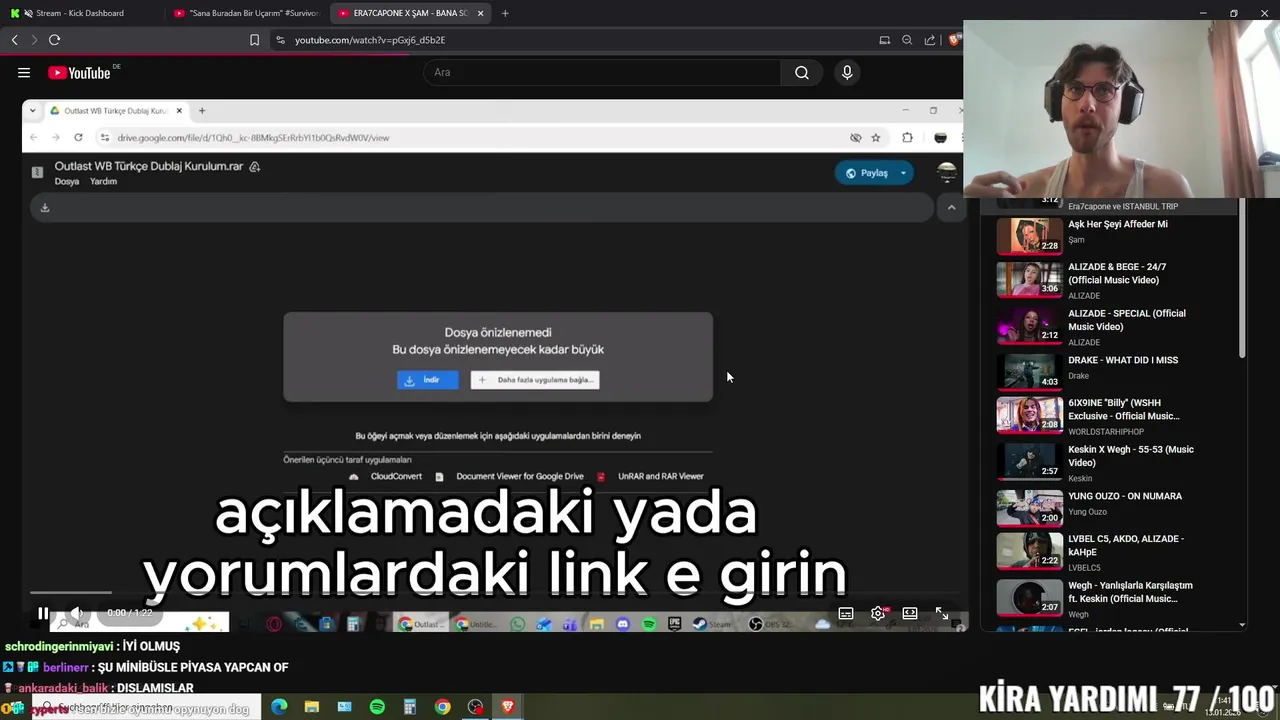
Task: Open File Explorer from the taskbar
Action: tap(312, 707)
